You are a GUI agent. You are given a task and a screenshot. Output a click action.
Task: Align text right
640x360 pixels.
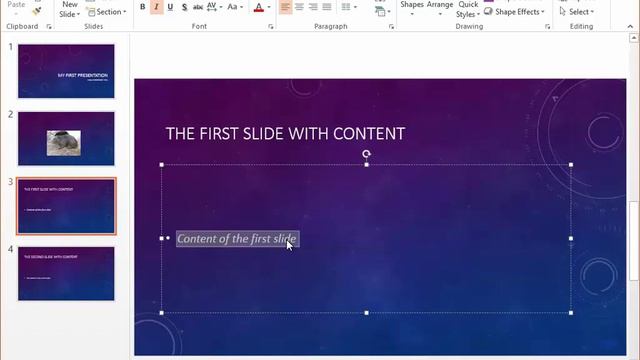click(x=313, y=7)
